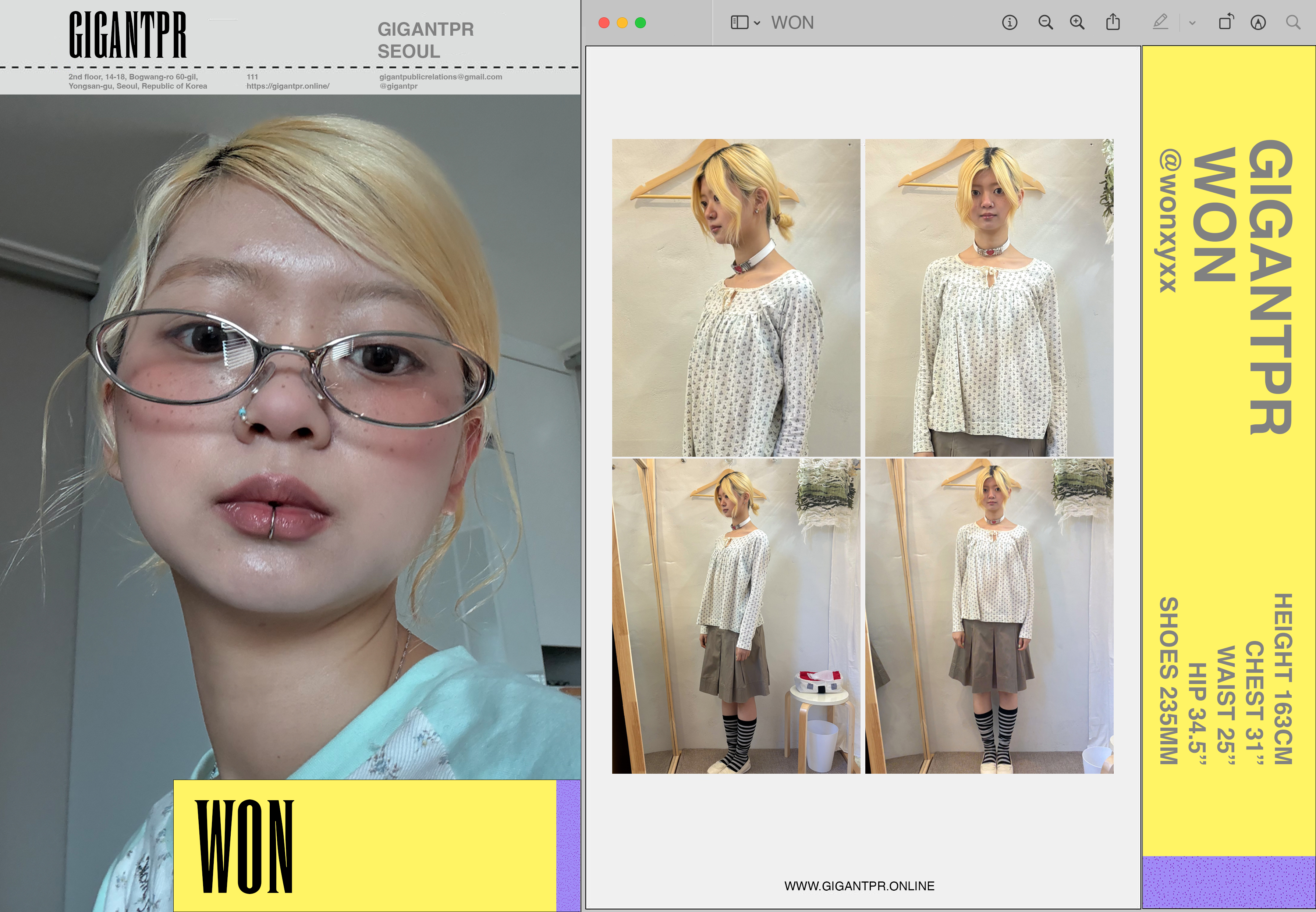The width and height of the screenshot is (1316, 912).
Task: Toggle the sidebar view button
Action: [739, 23]
